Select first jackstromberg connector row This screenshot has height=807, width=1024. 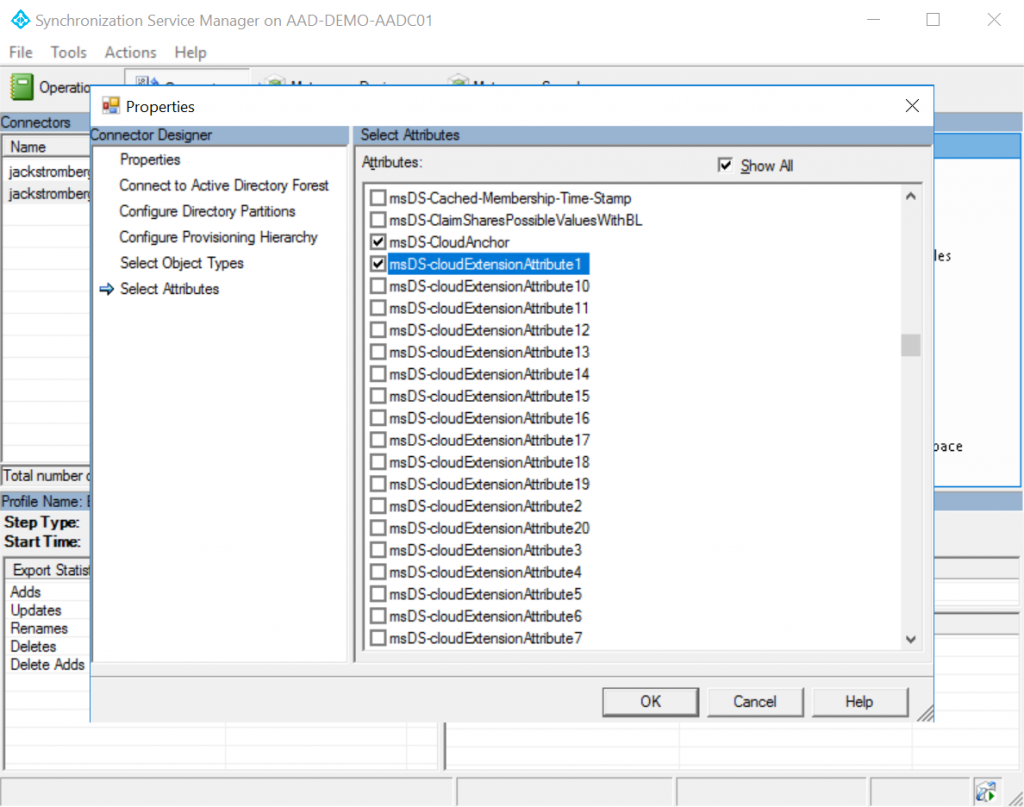(48, 172)
